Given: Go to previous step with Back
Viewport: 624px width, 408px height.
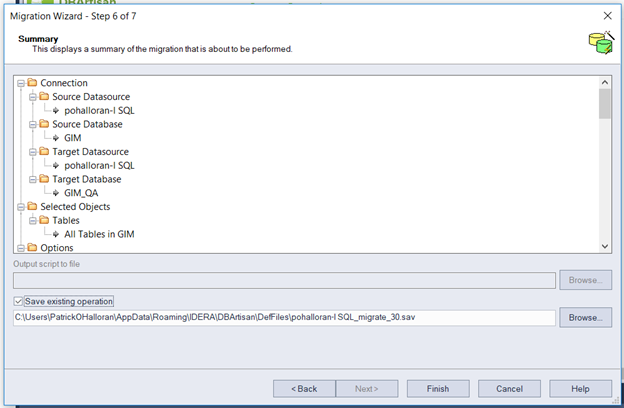Looking at the screenshot, I should point(304,388).
